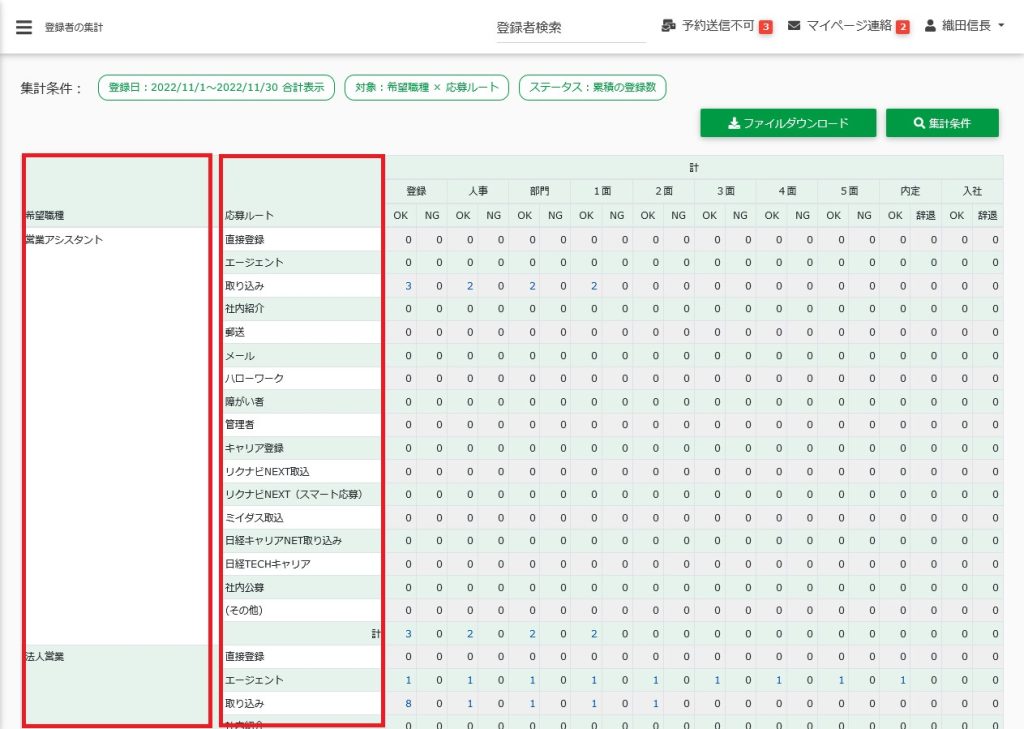The width and height of the screenshot is (1024, 729).
Task: Click the red badge showing 2
Action: point(902,27)
